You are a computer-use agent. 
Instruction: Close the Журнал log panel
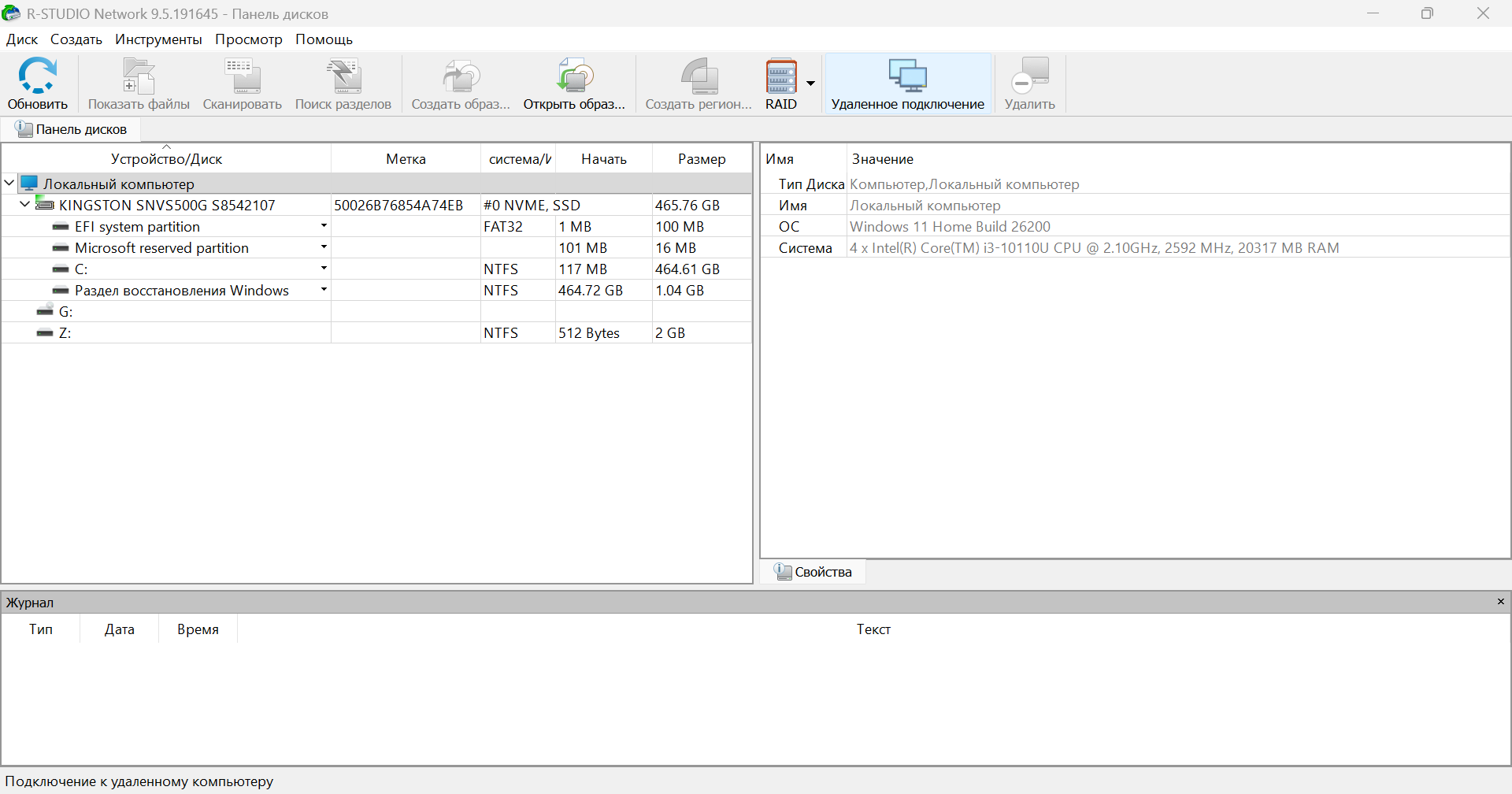click(x=1500, y=602)
